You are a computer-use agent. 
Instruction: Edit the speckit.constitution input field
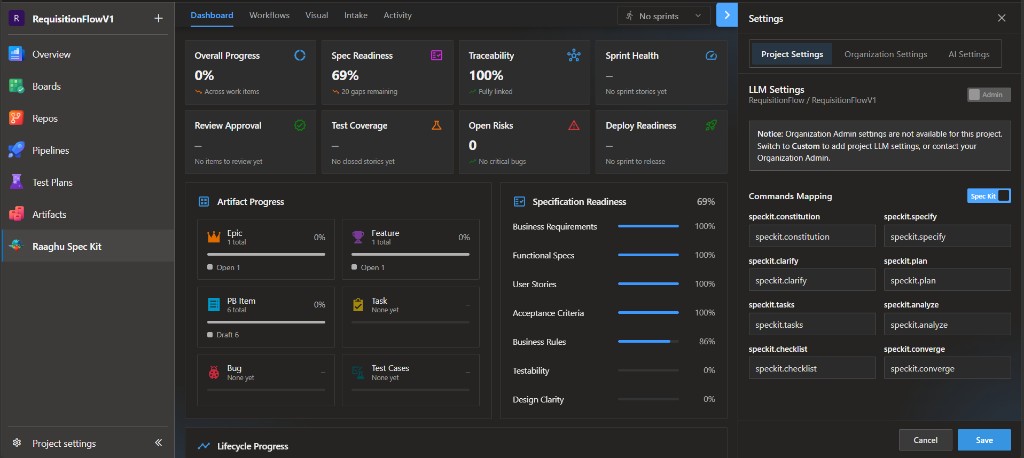tap(812, 236)
